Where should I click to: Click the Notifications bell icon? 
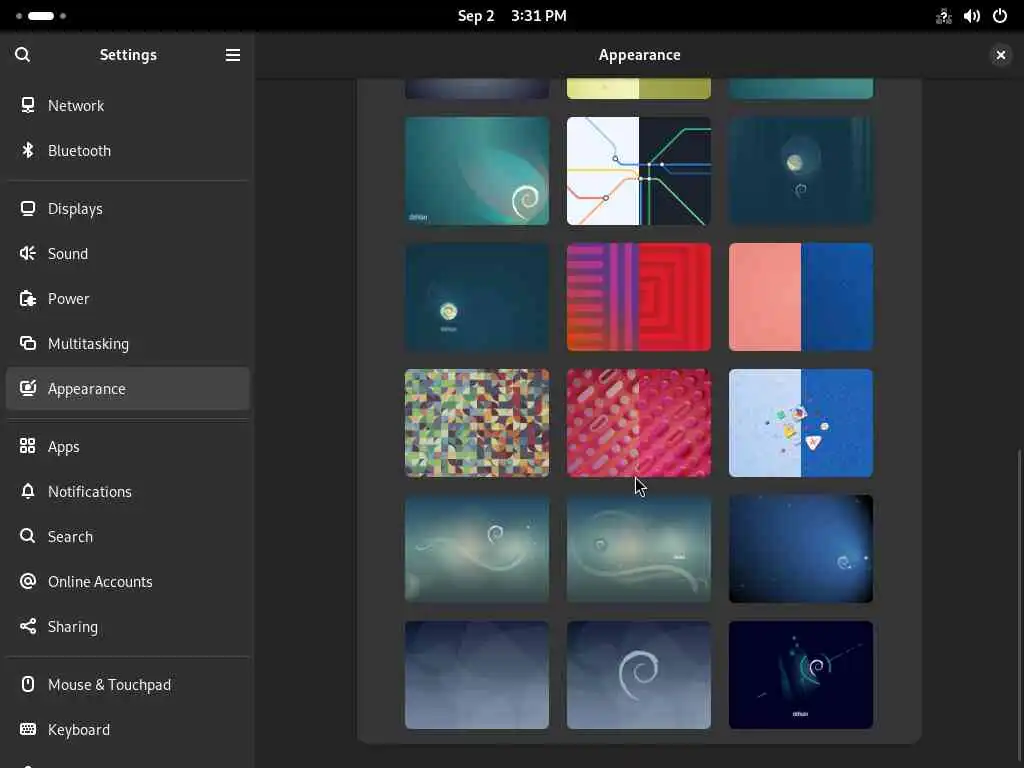(27, 491)
